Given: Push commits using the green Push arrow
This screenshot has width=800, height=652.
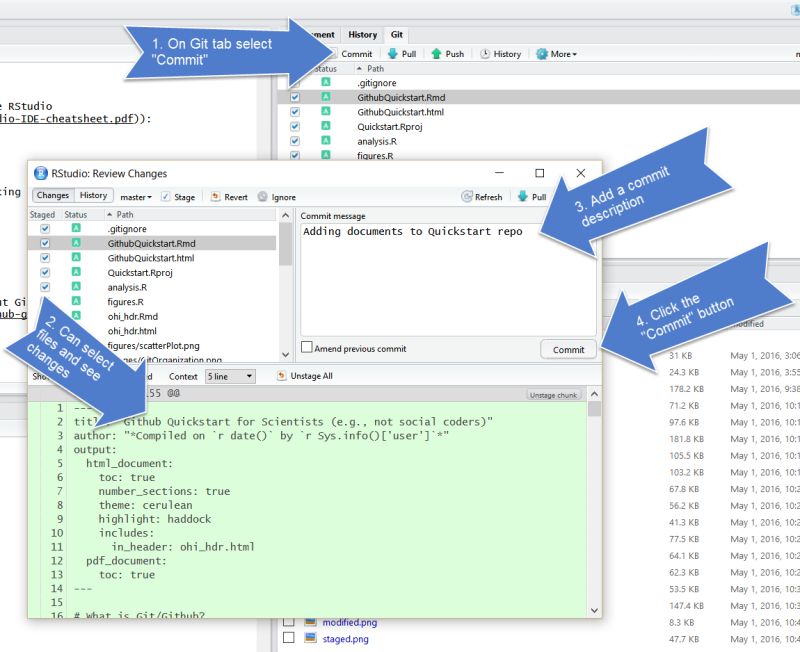Looking at the screenshot, I should (x=448, y=53).
